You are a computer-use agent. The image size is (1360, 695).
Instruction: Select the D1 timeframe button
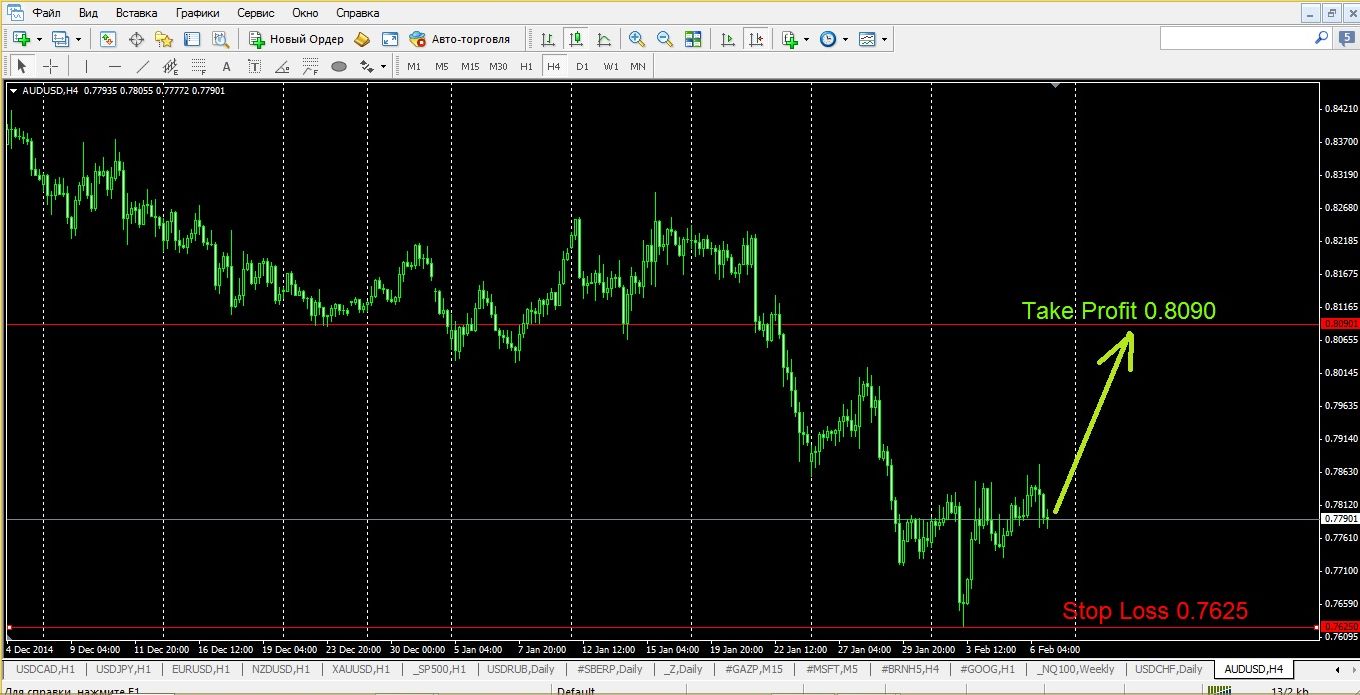click(x=582, y=67)
